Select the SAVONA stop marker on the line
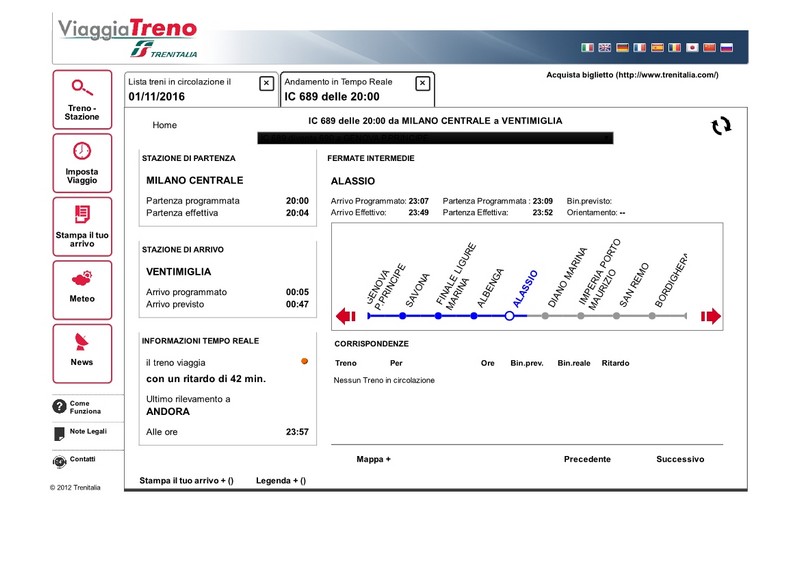The height and width of the screenshot is (565, 800). [403, 316]
